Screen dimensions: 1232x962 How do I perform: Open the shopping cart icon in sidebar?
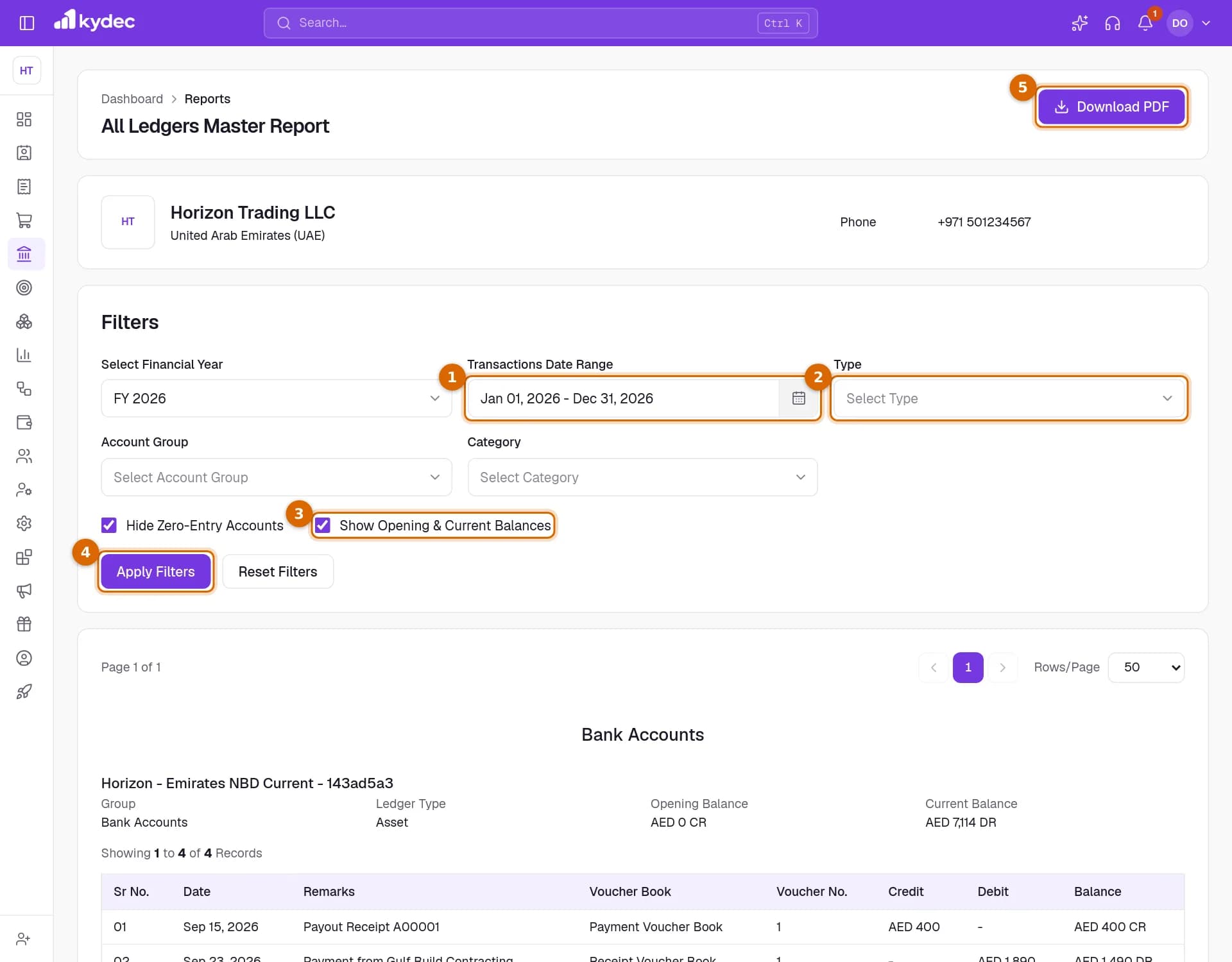click(x=24, y=220)
